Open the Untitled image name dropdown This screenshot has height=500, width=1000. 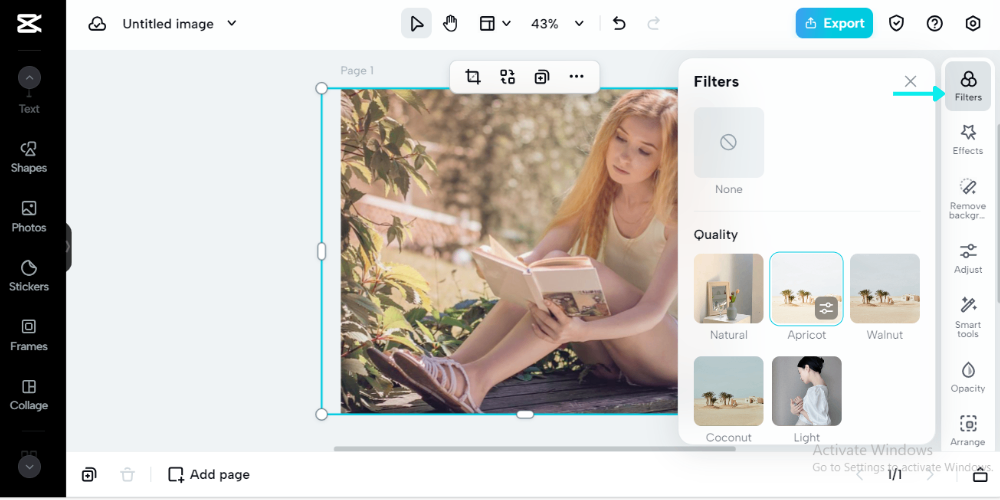[x=232, y=24]
